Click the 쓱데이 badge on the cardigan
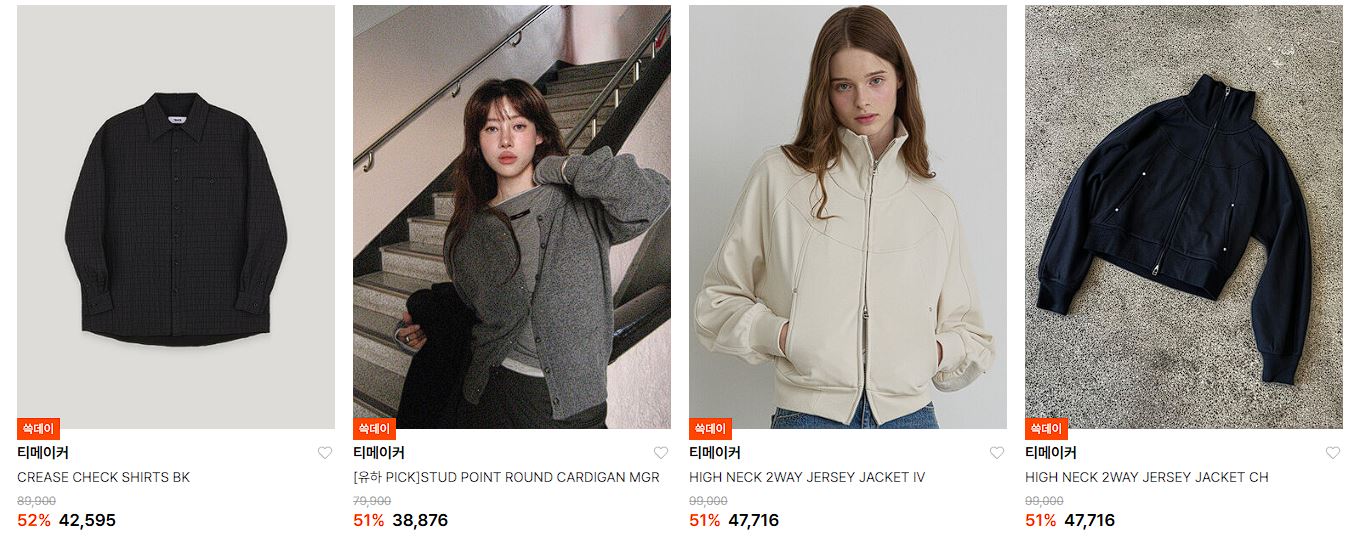 point(374,429)
